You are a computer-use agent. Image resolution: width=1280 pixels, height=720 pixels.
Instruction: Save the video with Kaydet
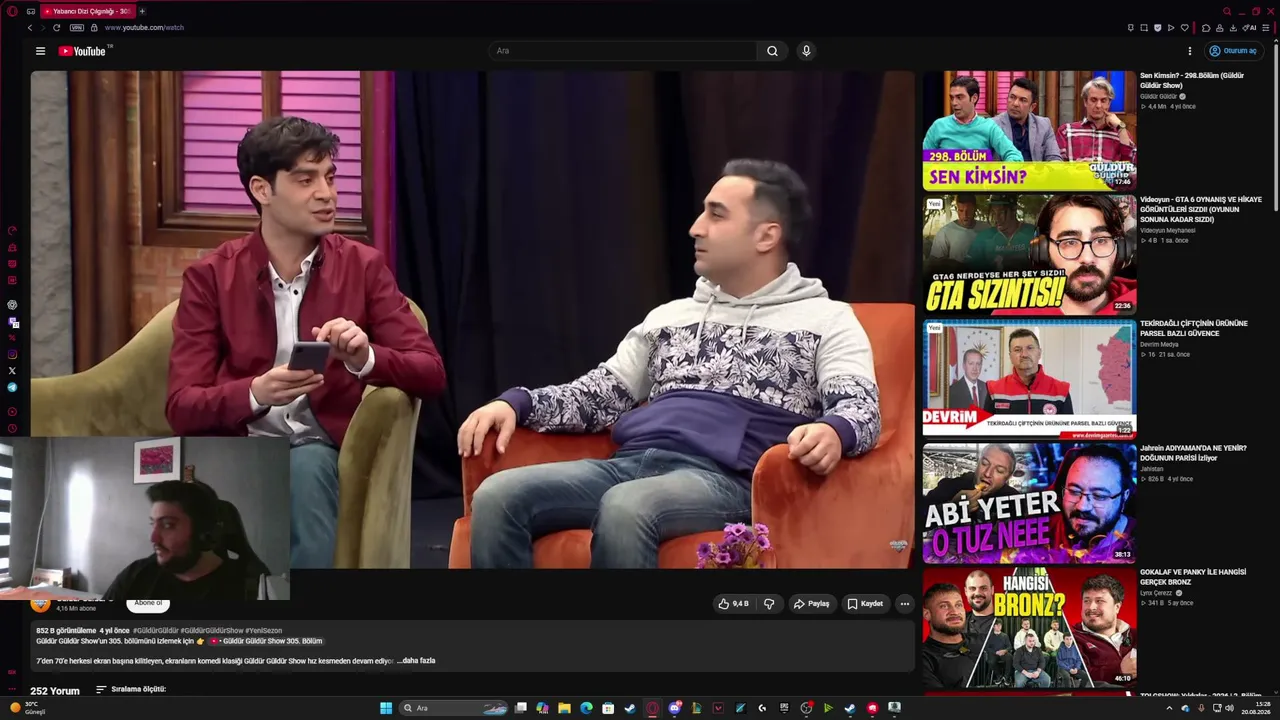865,604
